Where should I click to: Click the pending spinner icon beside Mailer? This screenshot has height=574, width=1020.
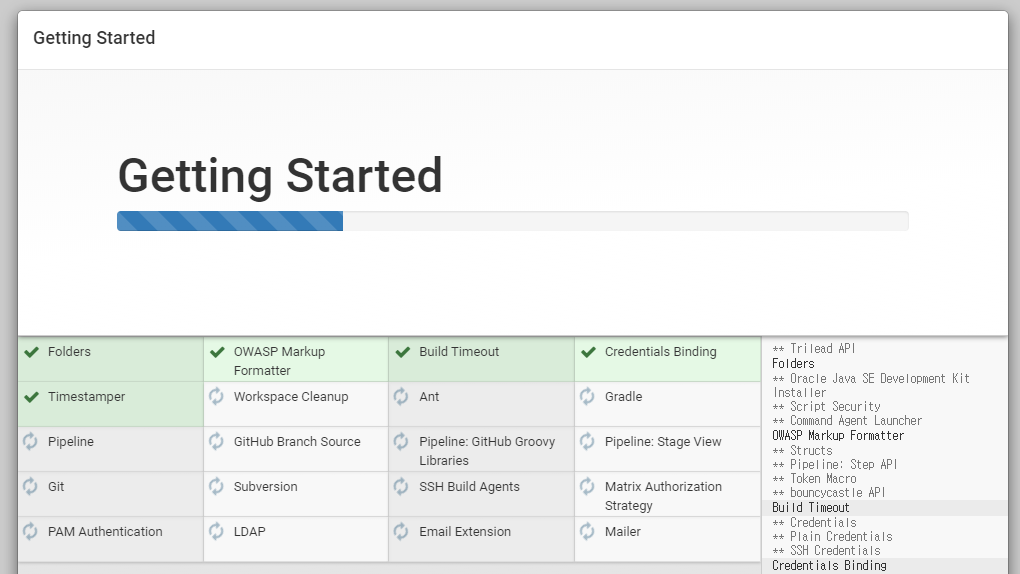587,531
